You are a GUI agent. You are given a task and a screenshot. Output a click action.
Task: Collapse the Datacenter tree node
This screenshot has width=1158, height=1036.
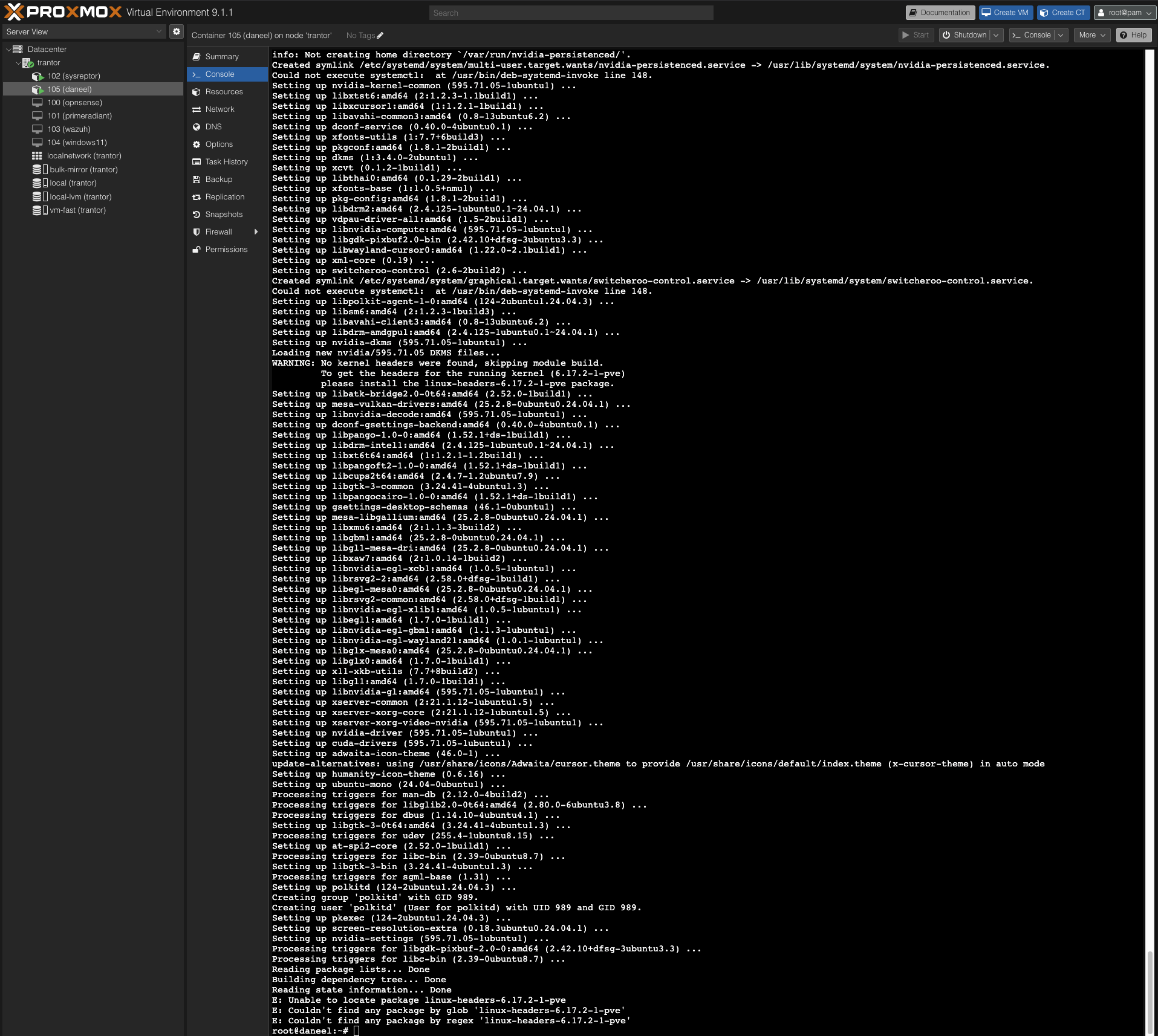pyautogui.click(x=8, y=50)
